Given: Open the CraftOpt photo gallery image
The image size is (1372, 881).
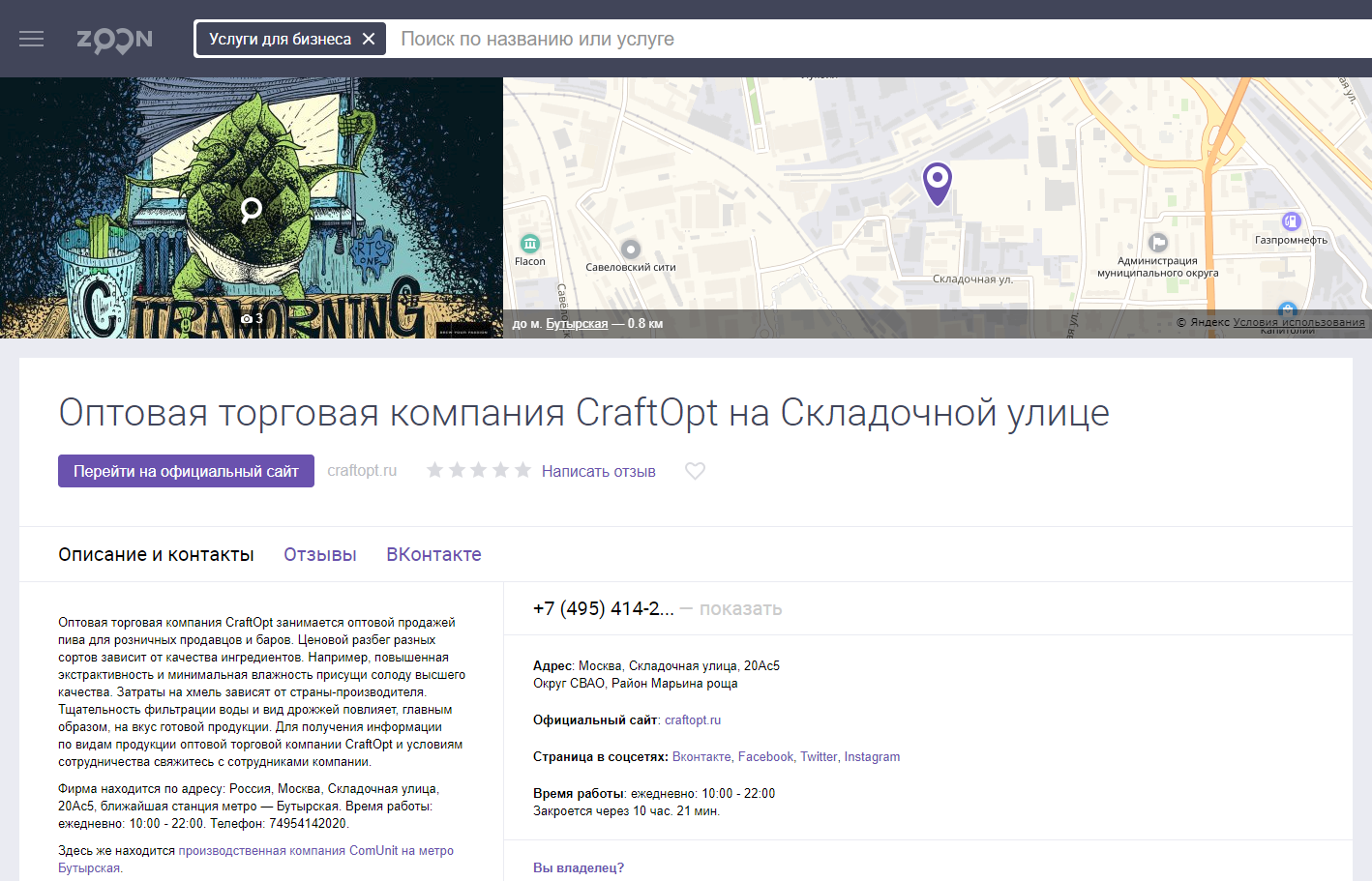Looking at the screenshot, I should [x=252, y=208].
